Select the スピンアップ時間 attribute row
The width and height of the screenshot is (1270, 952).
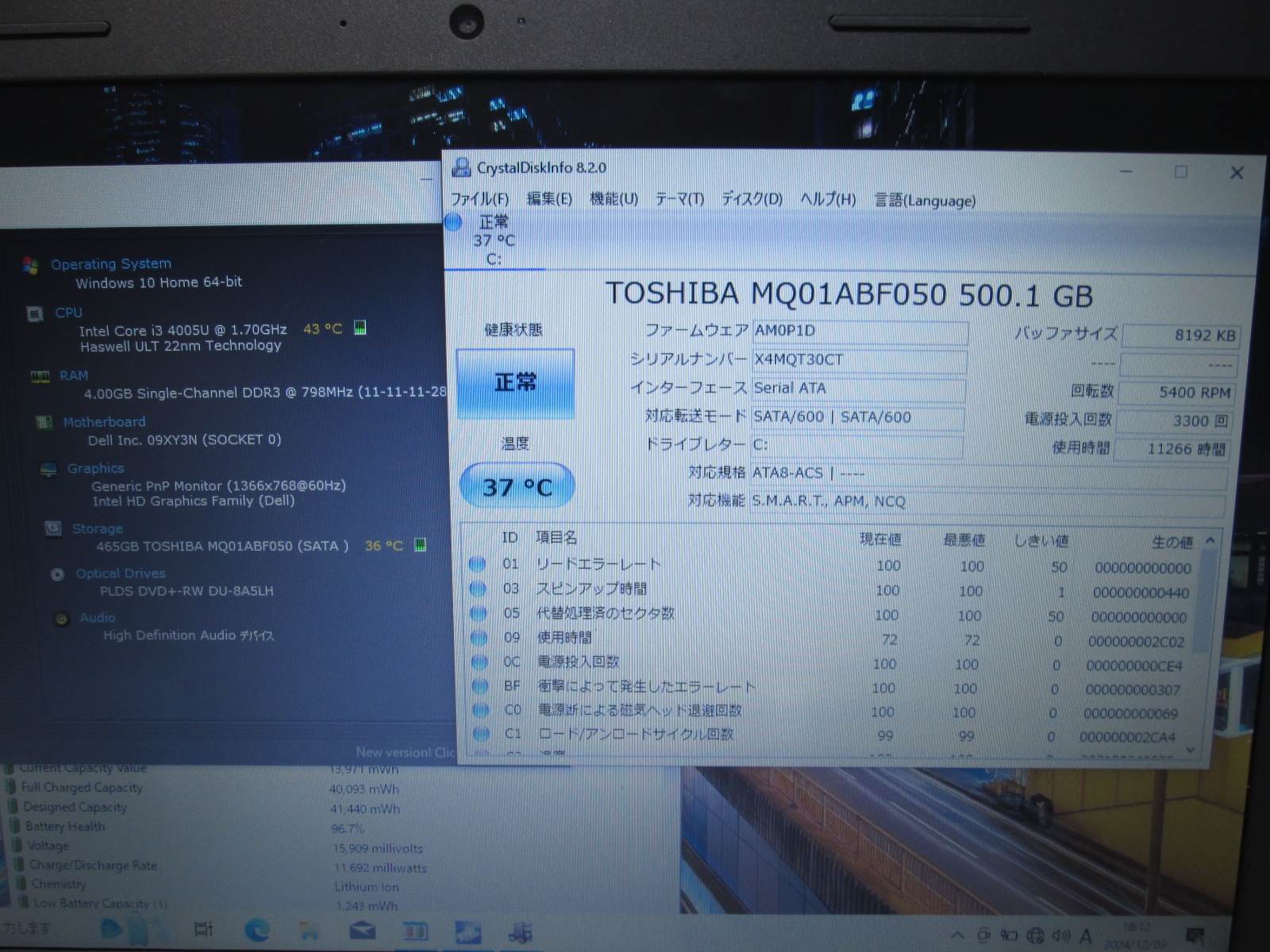coord(832,590)
